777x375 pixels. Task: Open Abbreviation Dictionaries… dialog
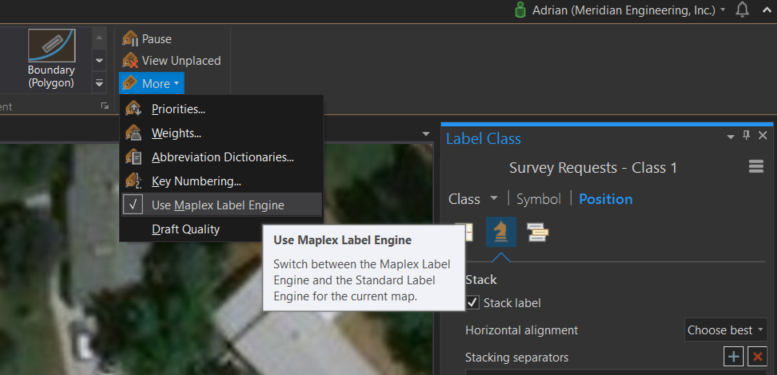pos(221,157)
